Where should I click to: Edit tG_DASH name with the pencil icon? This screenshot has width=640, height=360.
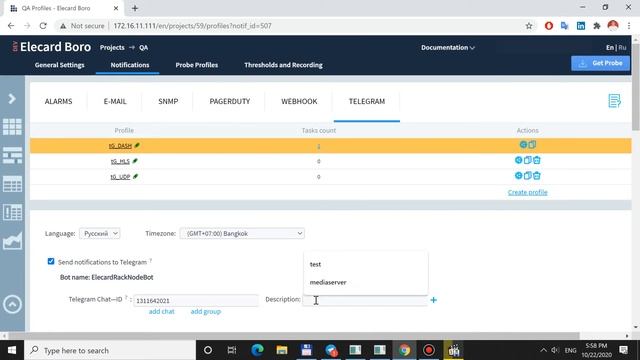tap(137, 145)
